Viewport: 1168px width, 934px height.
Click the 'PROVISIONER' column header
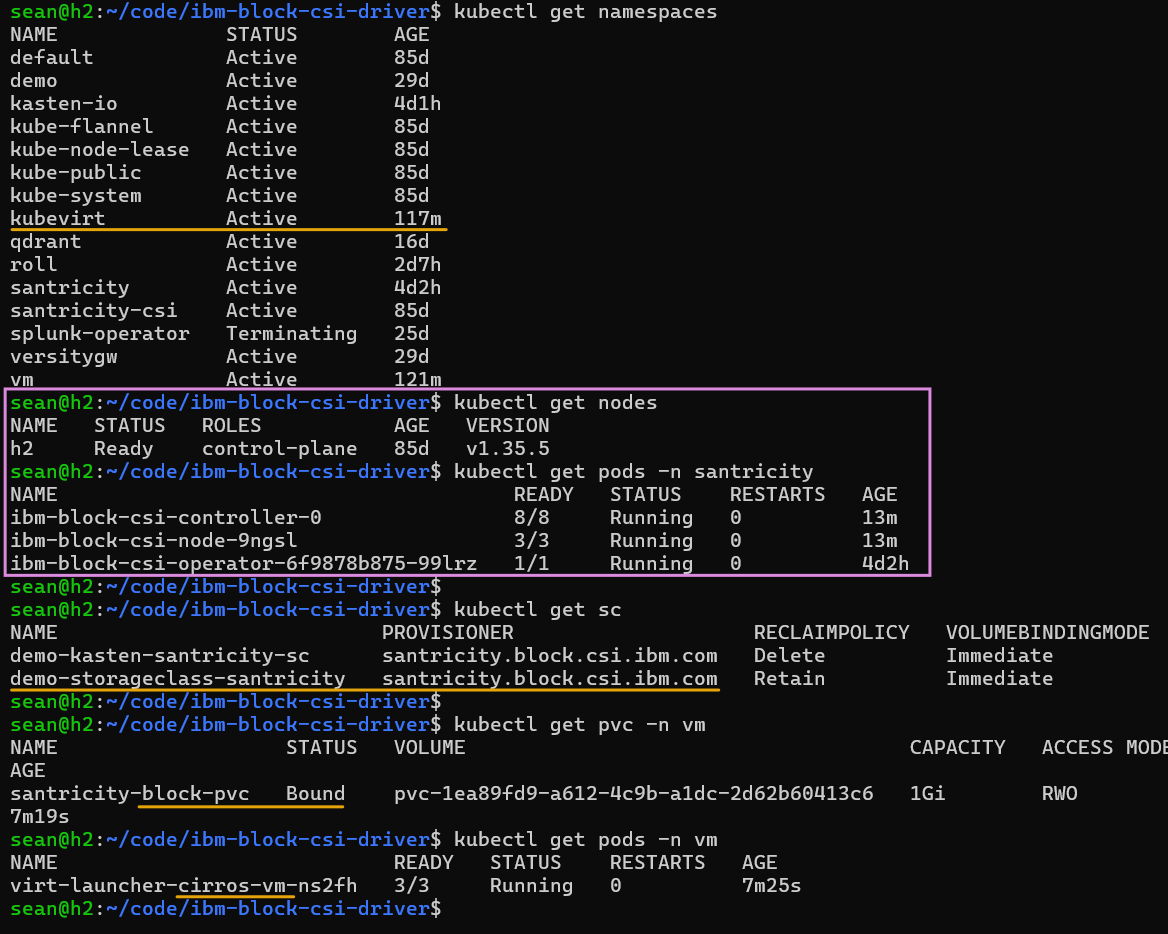click(x=448, y=633)
